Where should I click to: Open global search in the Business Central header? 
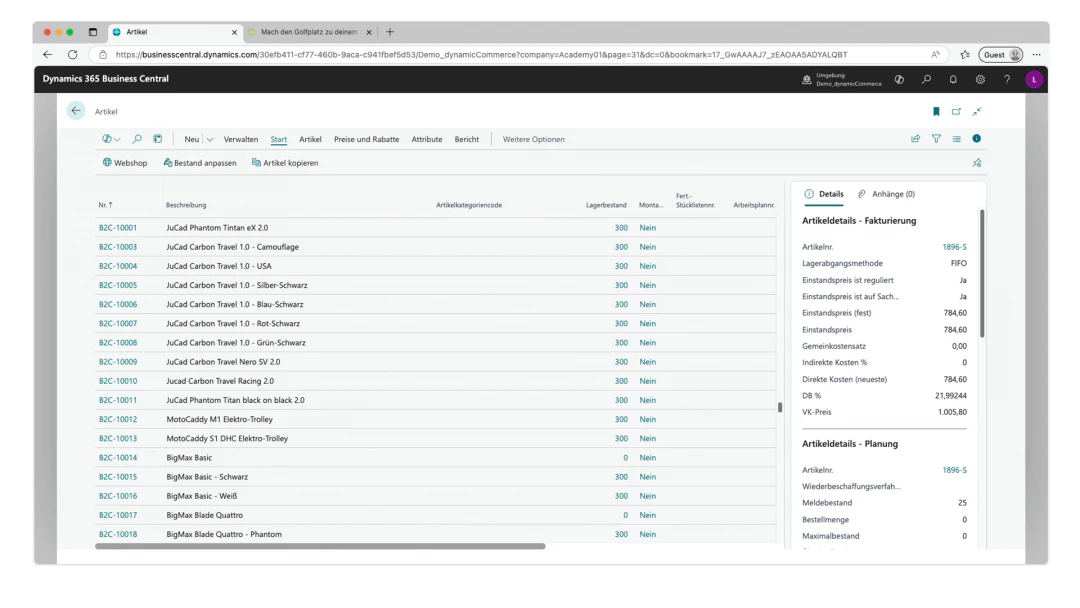coord(926,79)
